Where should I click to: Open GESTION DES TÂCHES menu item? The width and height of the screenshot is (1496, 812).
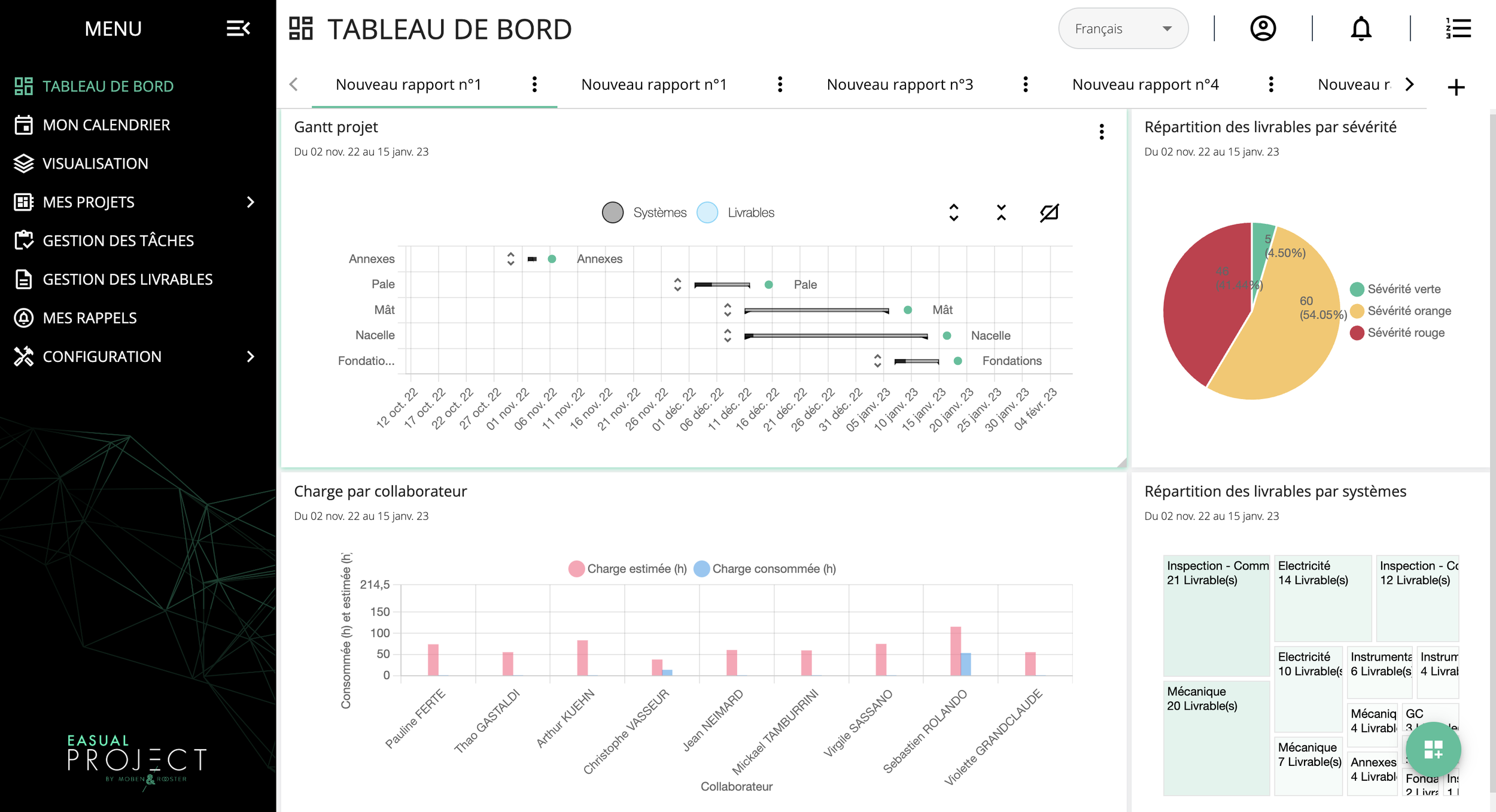point(118,241)
